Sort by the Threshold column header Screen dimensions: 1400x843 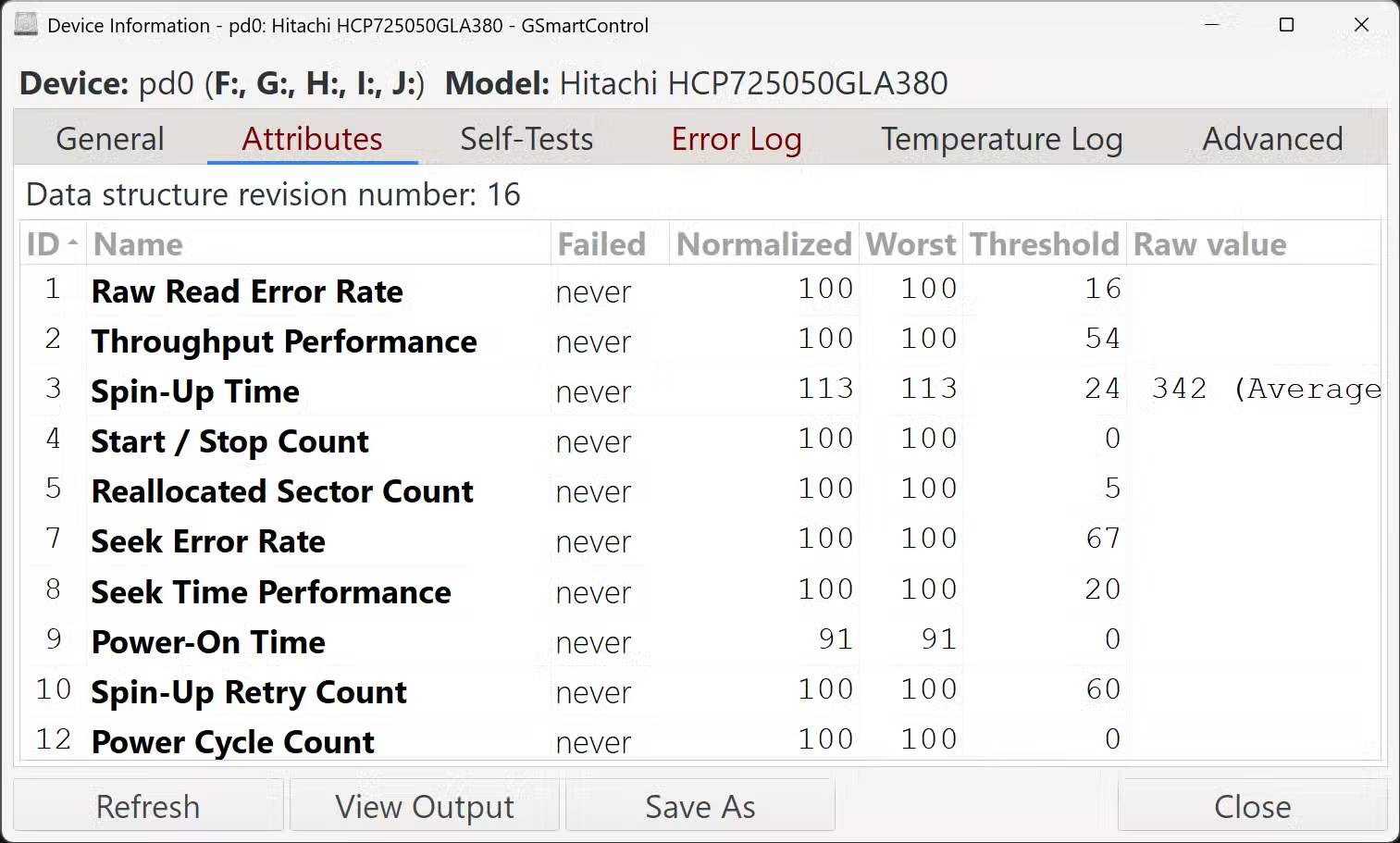pyautogui.click(x=1044, y=244)
